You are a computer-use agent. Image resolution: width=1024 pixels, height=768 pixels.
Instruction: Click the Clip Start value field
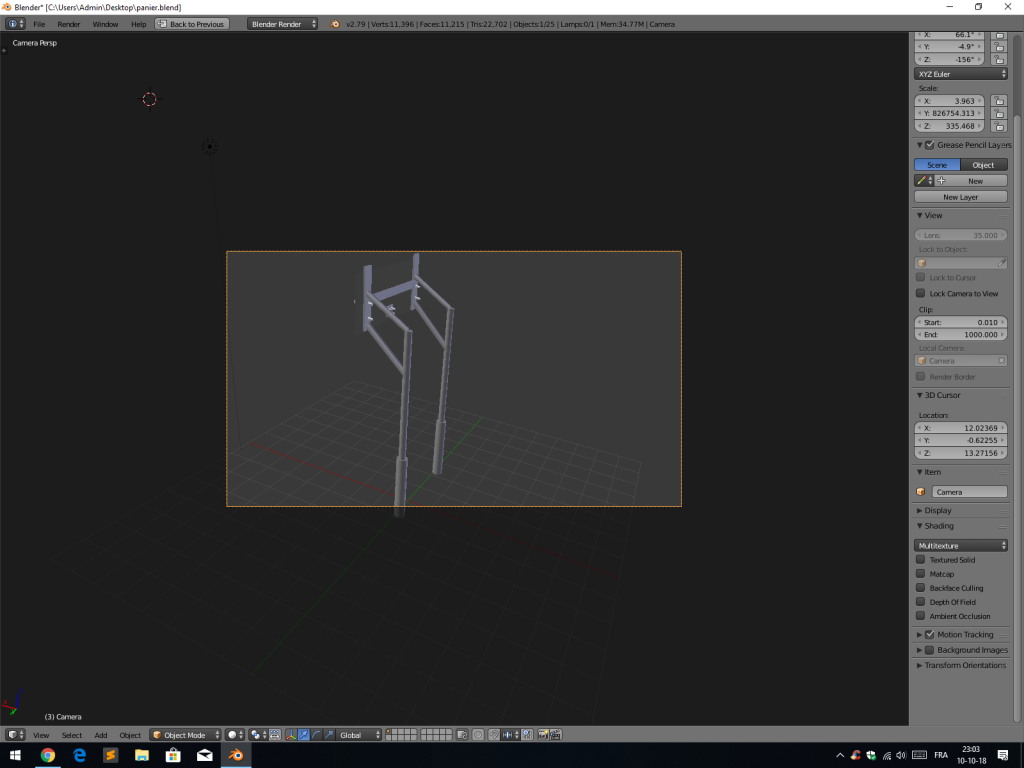point(961,322)
